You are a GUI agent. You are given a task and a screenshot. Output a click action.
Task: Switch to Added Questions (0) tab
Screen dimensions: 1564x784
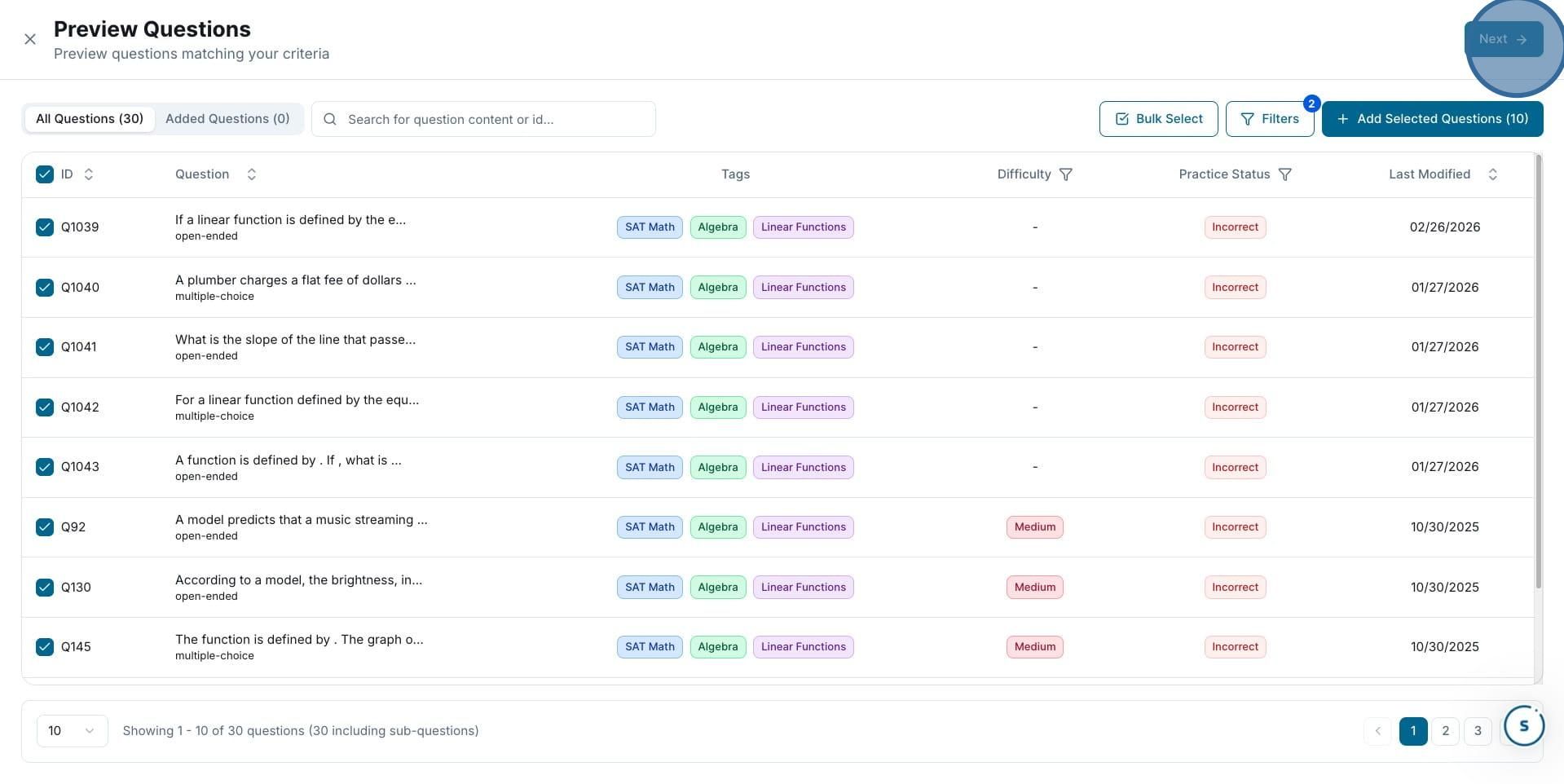pyautogui.click(x=227, y=119)
